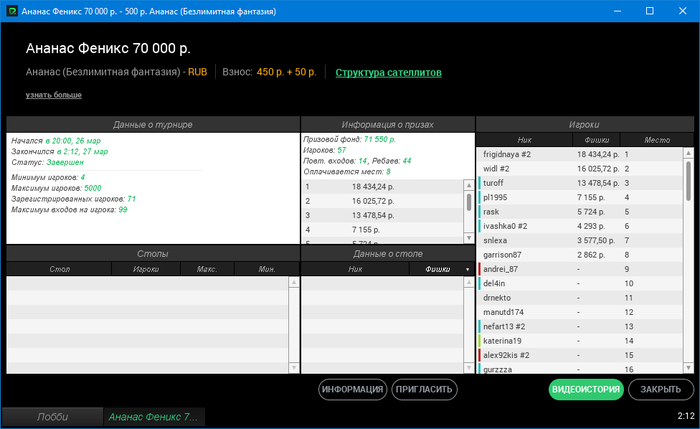Select player drnekto row
Screen dimensions: 700x429
click(x=579, y=298)
